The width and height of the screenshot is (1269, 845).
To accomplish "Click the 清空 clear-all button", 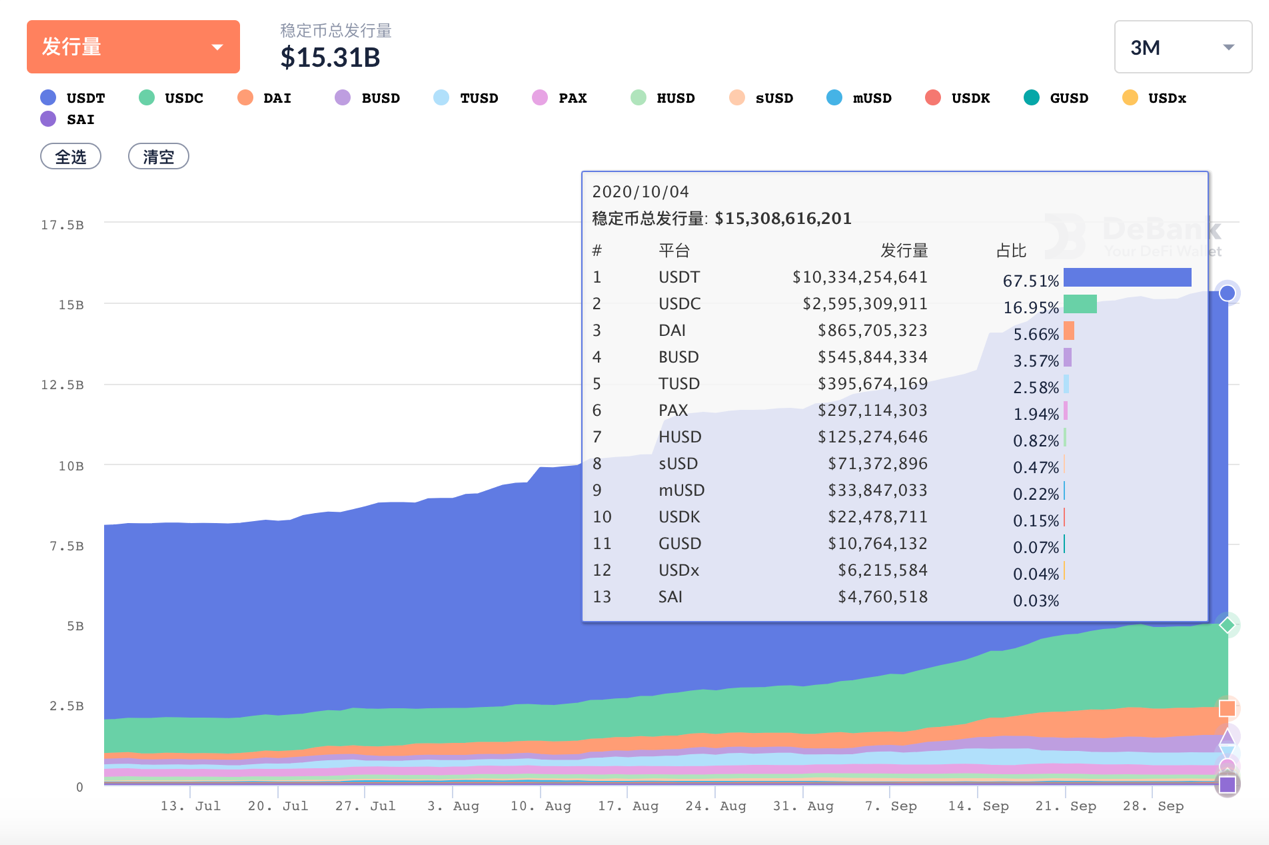I will pyautogui.click(x=159, y=157).
